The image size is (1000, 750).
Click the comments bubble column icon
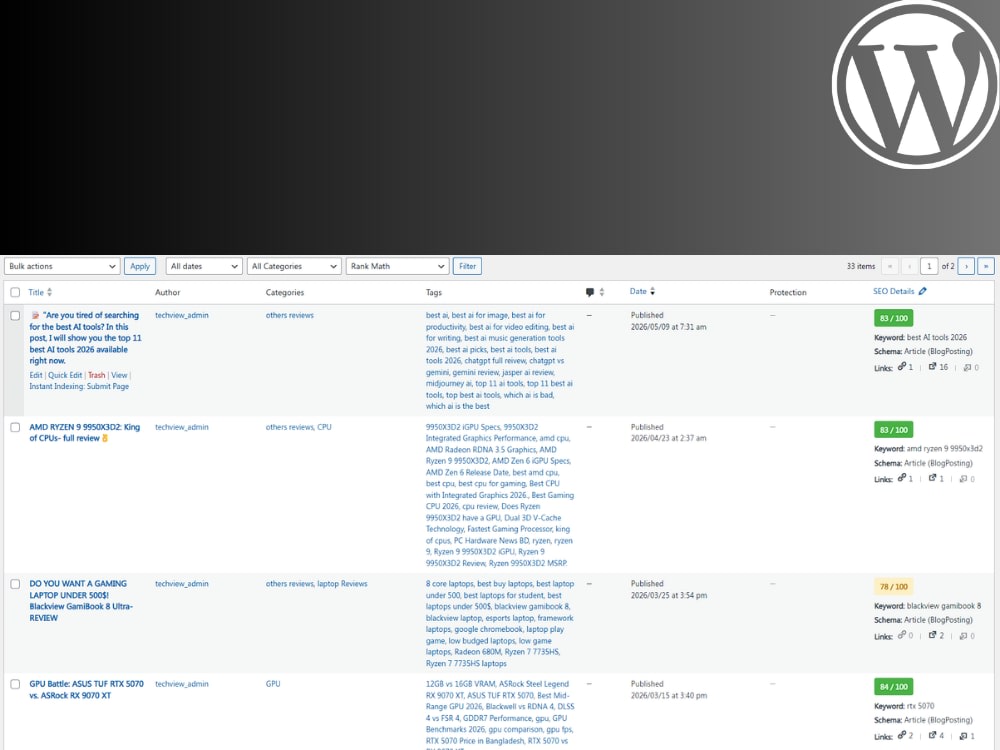[x=589, y=292]
